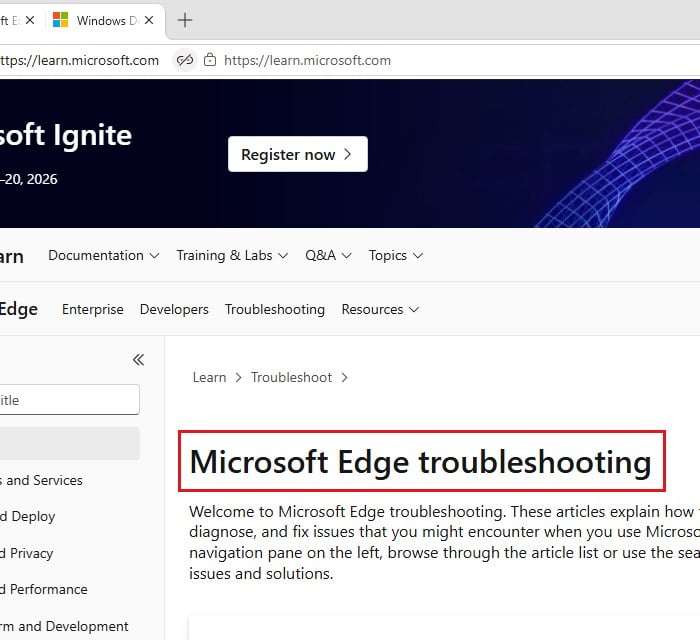This screenshot has width=700, height=640.
Task: Open a new tab with plus icon
Action: click(x=185, y=20)
